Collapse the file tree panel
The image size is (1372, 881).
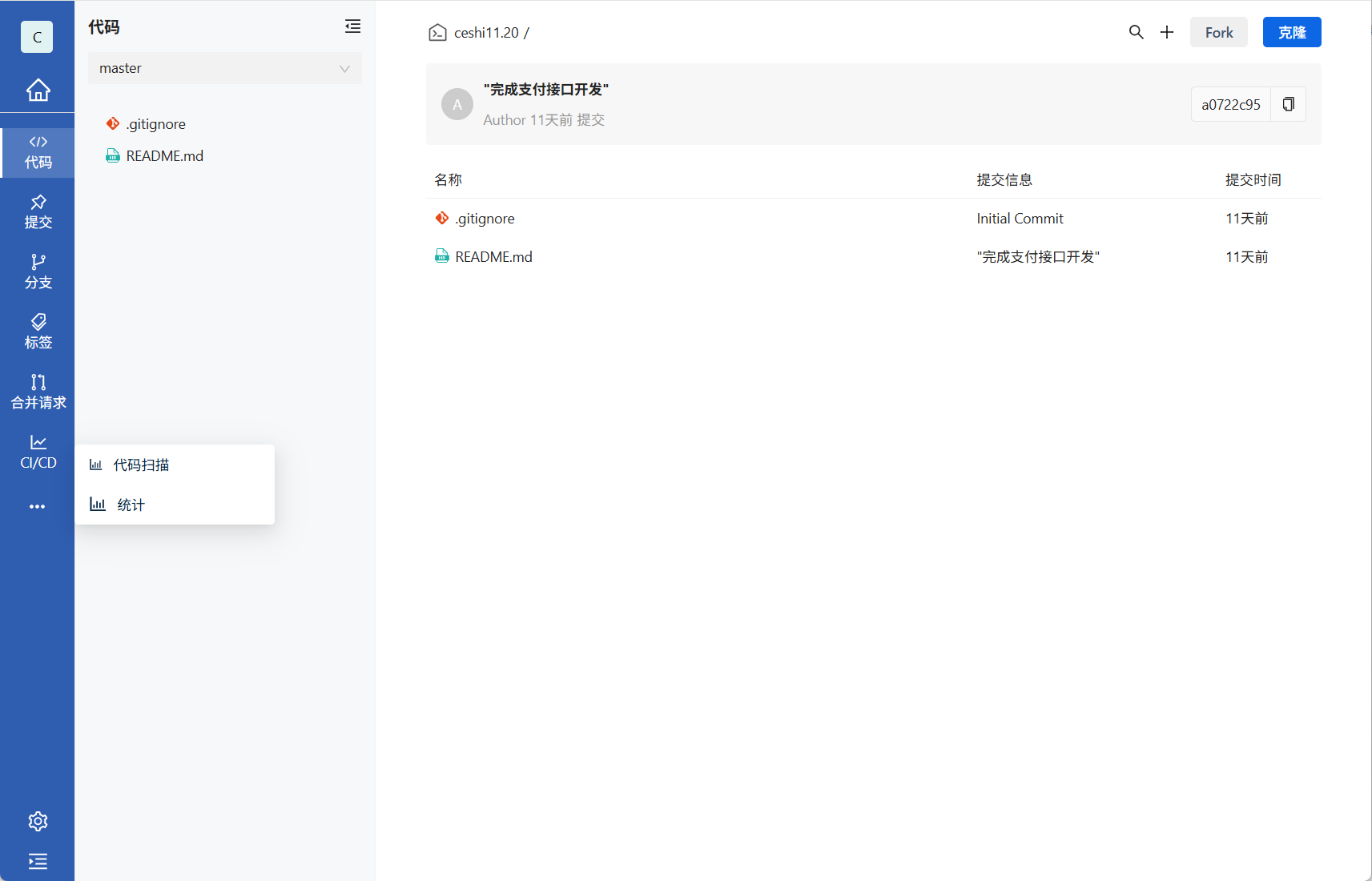352,26
